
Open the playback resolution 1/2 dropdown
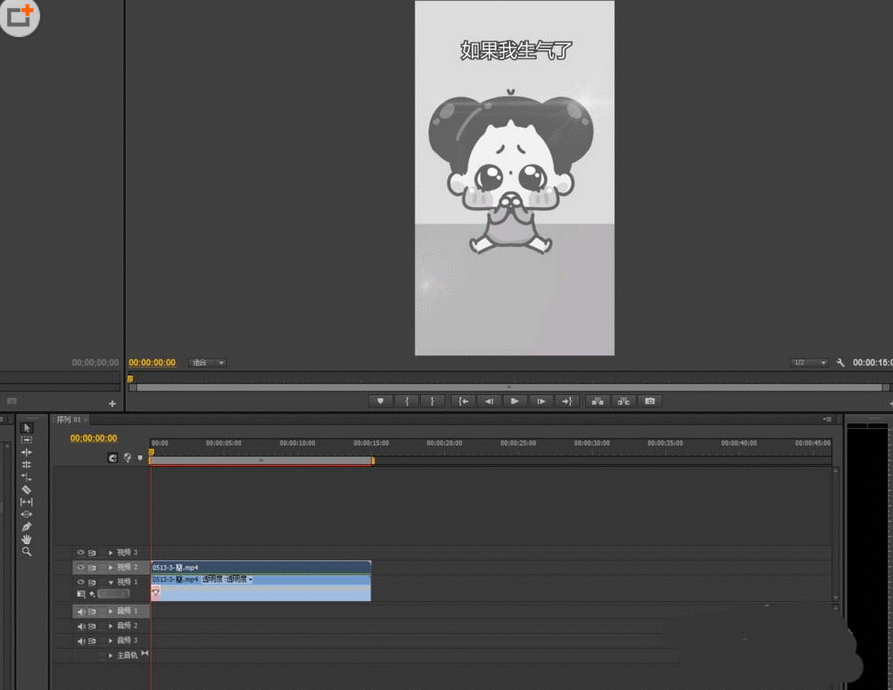click(810, 363)
